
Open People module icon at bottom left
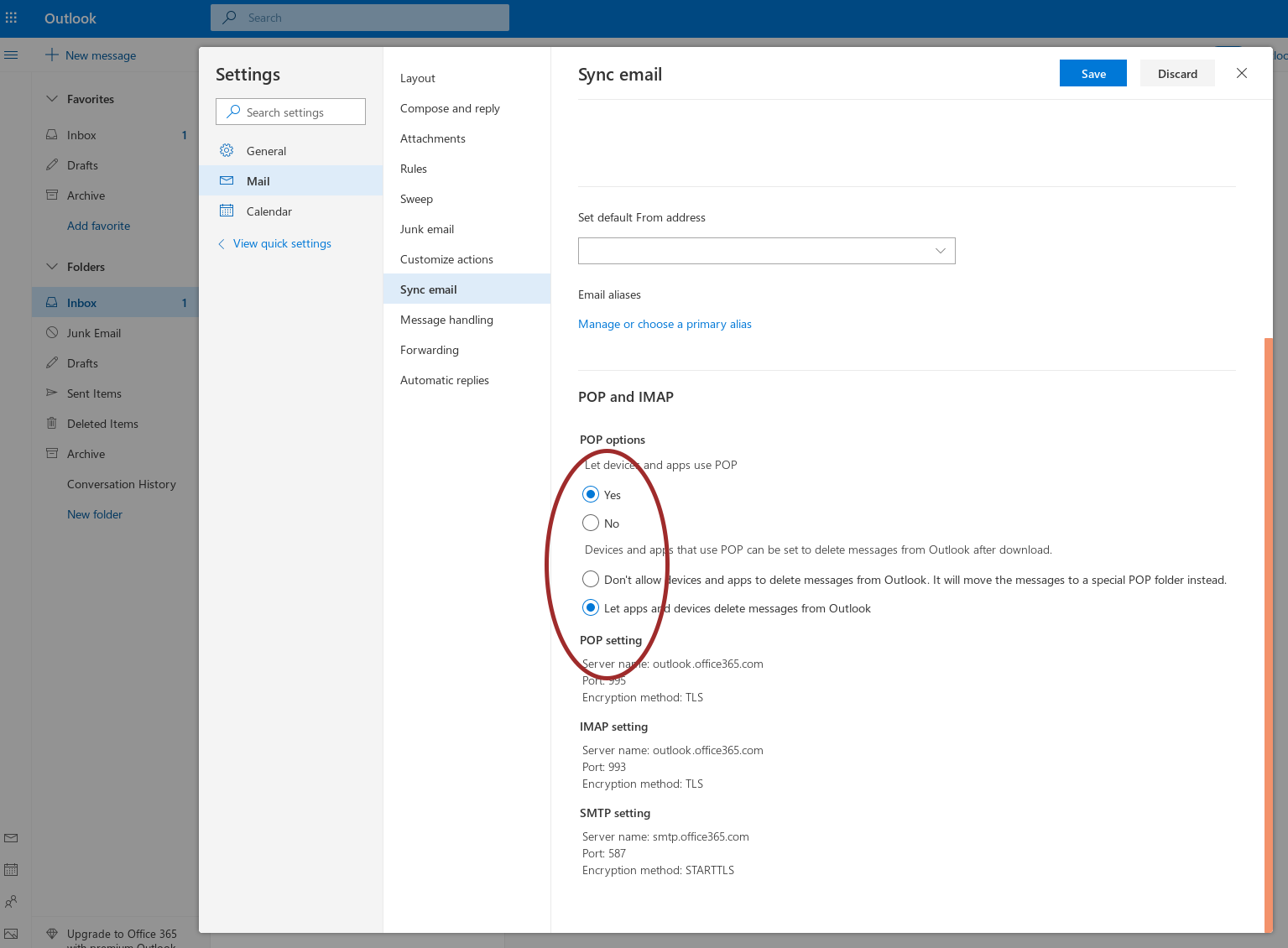[x=11, y=902]
